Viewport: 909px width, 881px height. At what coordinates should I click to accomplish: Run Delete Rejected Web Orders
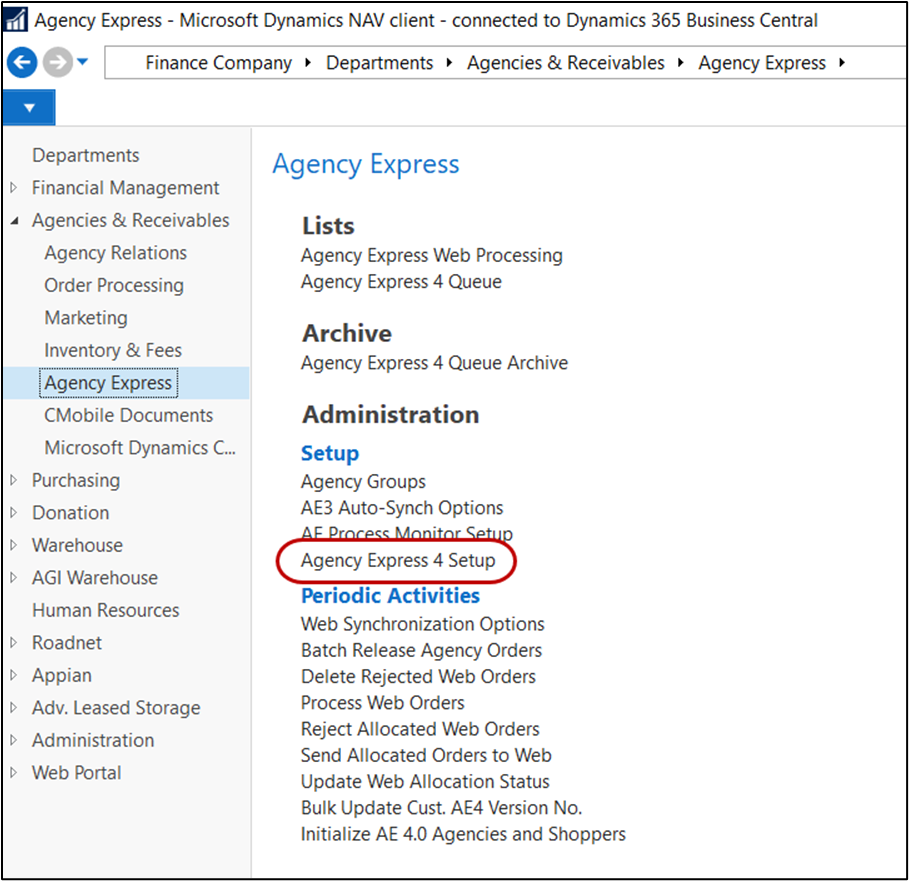click(x=419, y=676)
